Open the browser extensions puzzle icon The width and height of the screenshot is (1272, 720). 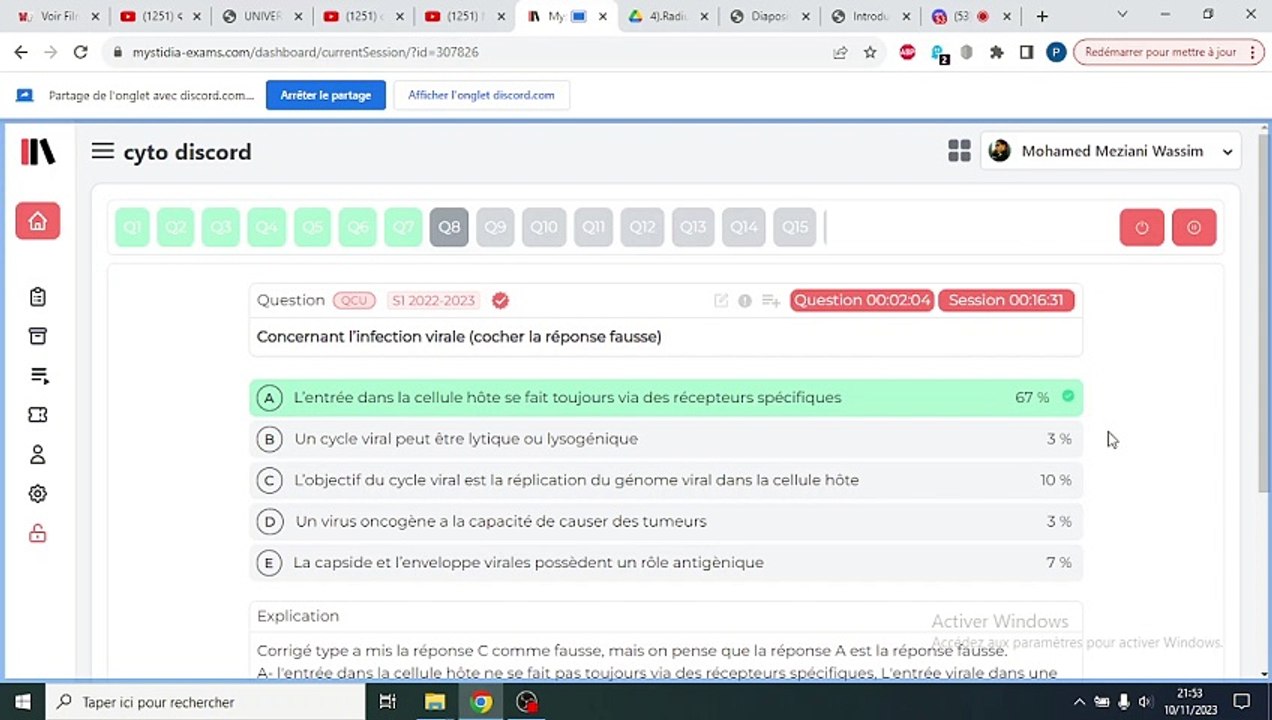[x=996, y=52]
